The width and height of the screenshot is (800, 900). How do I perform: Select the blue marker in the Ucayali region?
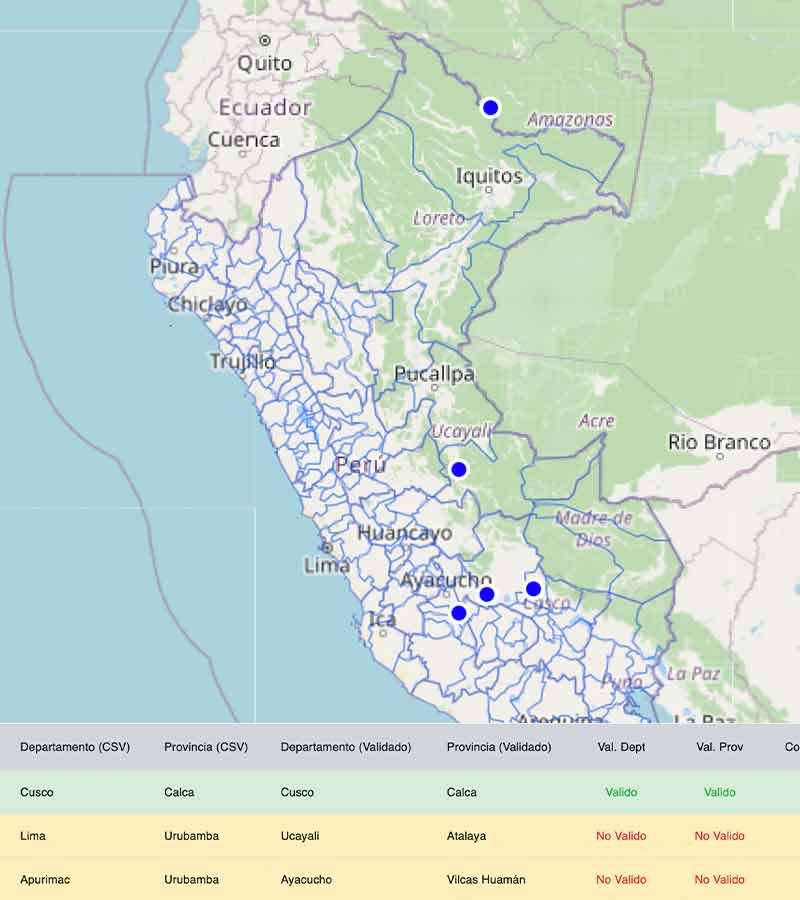tap(459, 469)
